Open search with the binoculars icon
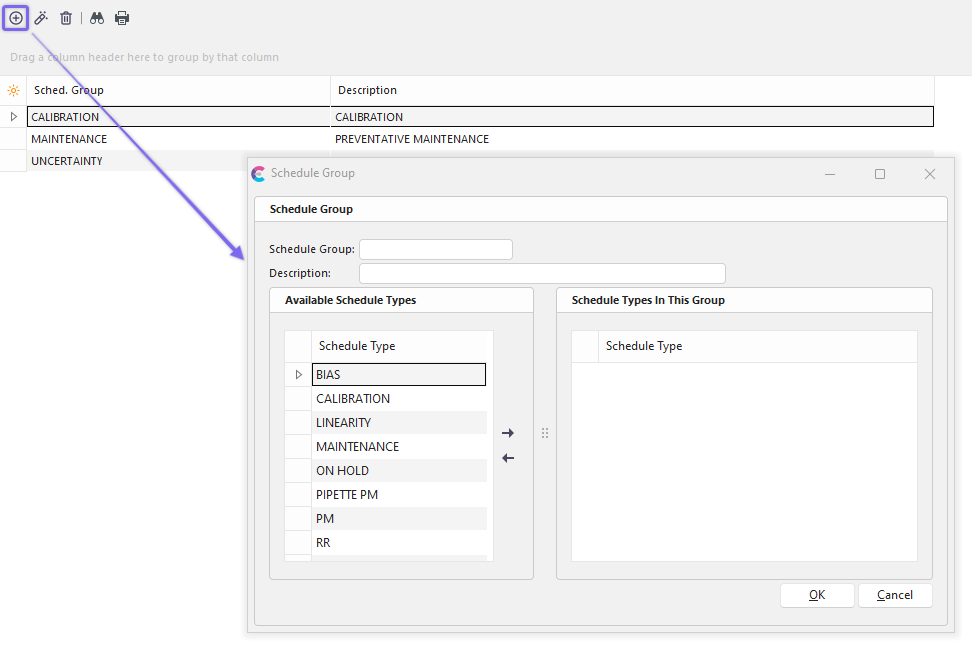The width and height of the screenshot is (972, 649). click(x=97, y=18)
